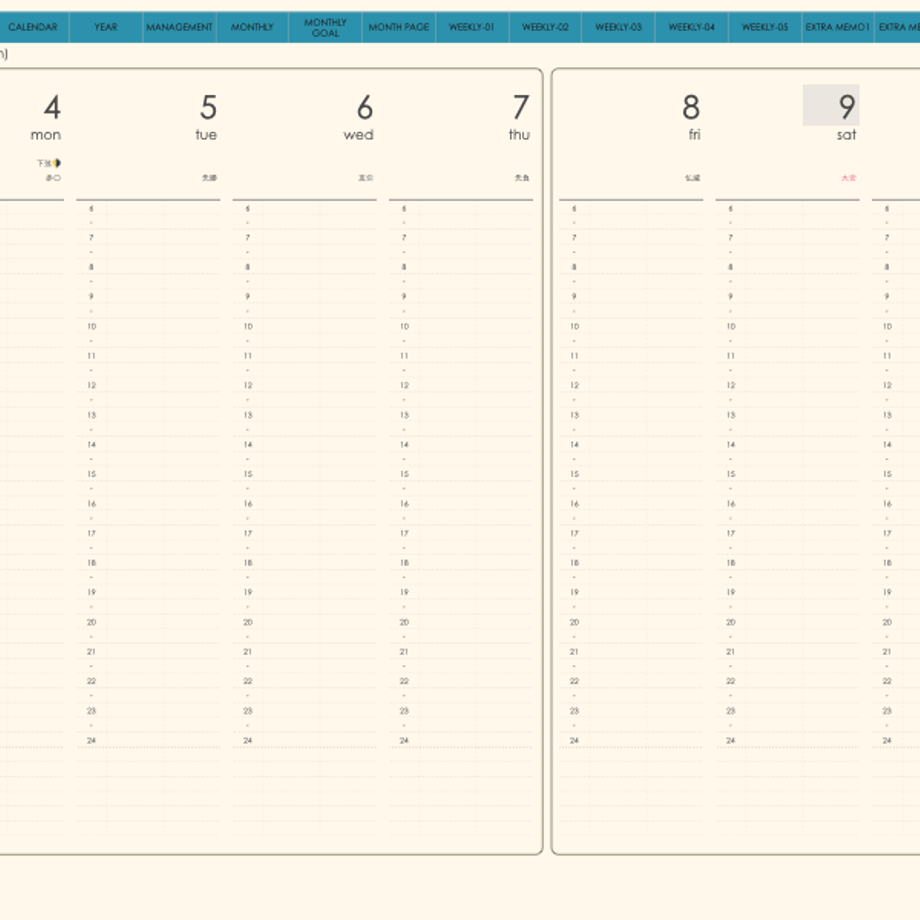Click the pink rokuyo label under Saturday

[x=849, y=178]
